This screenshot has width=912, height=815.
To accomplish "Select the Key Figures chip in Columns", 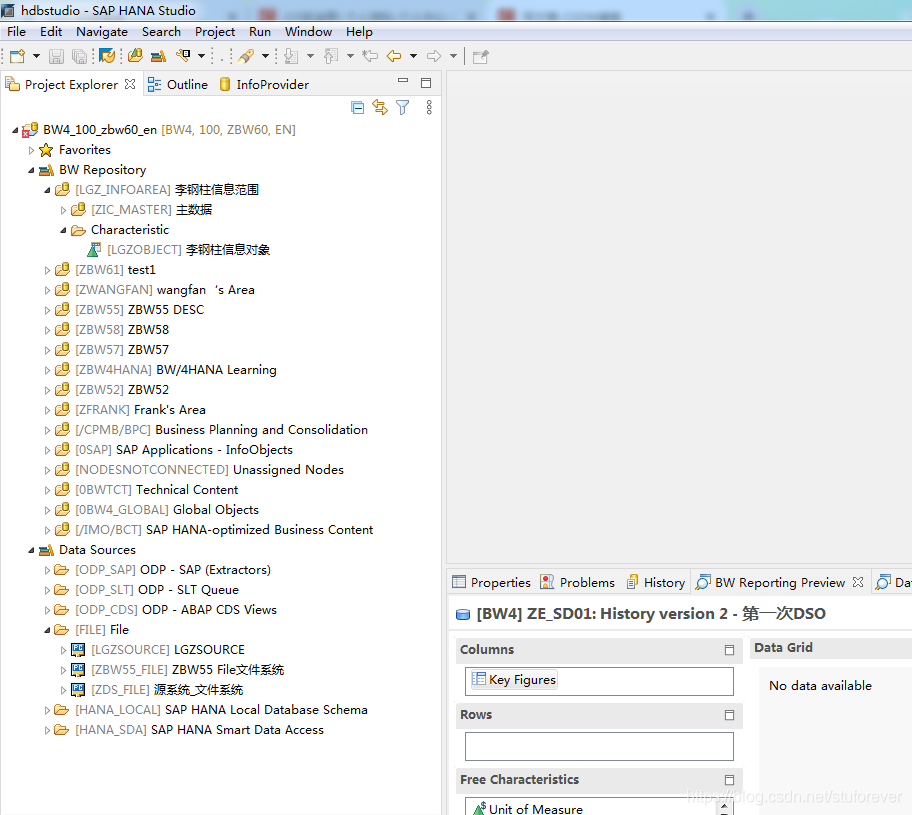I will click(x=514, y=679).
